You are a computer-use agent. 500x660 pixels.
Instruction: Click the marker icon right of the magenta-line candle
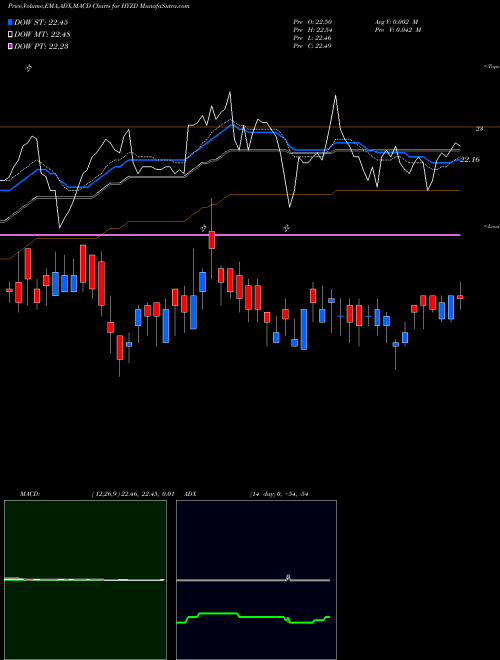pyautogui.click(x=287, y=228)
